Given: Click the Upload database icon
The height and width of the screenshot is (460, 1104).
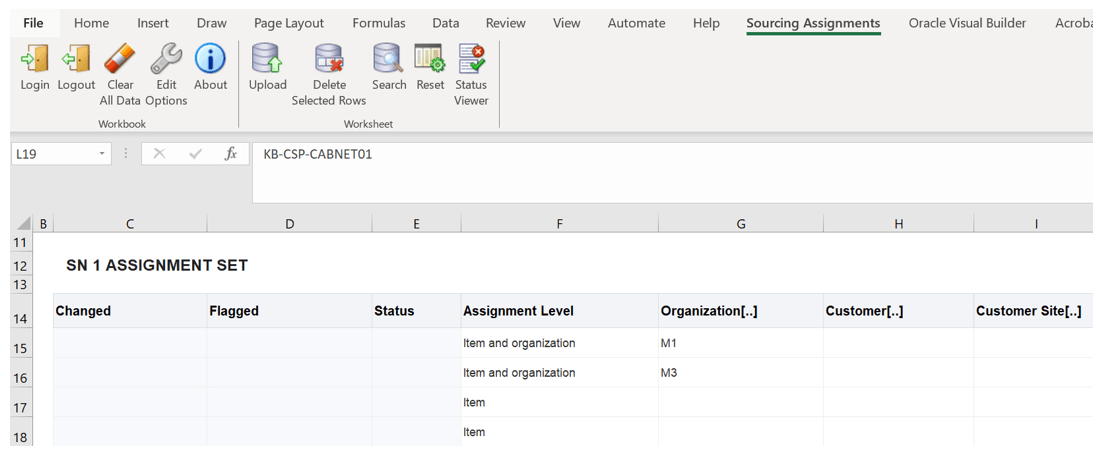Looking at the screenshot, I should [268, 58].
